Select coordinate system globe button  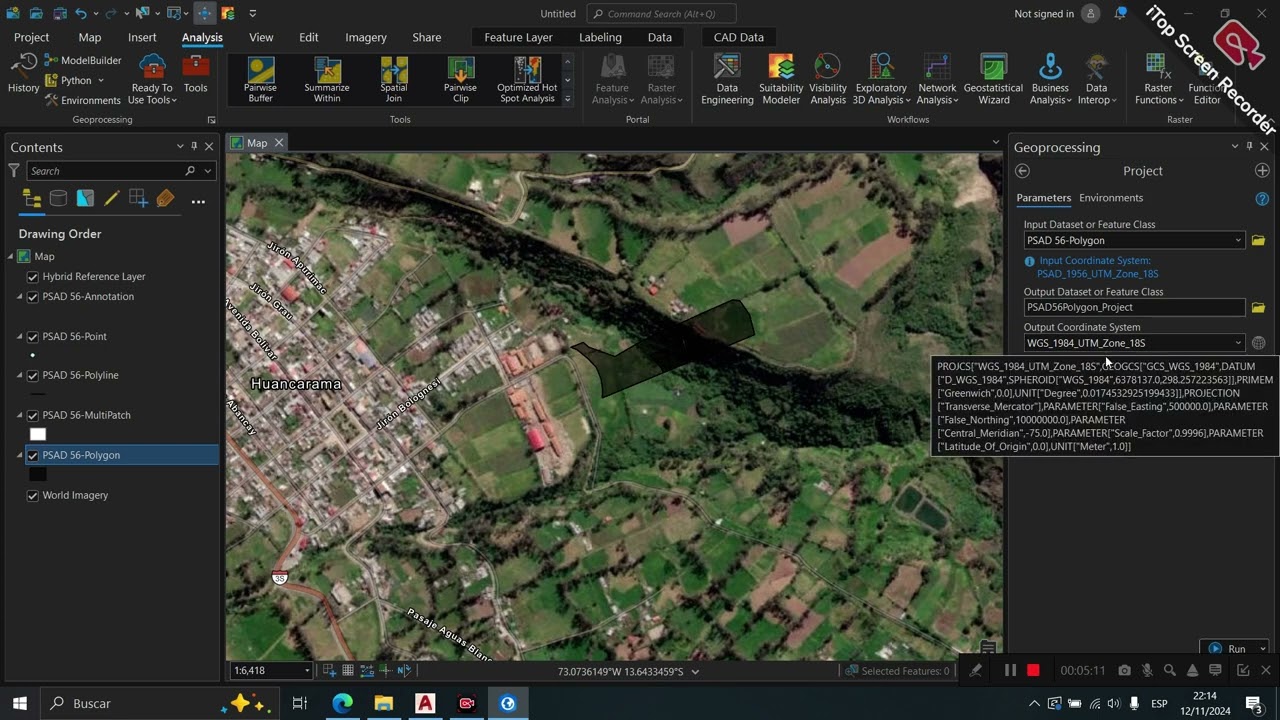(1258, 343)
